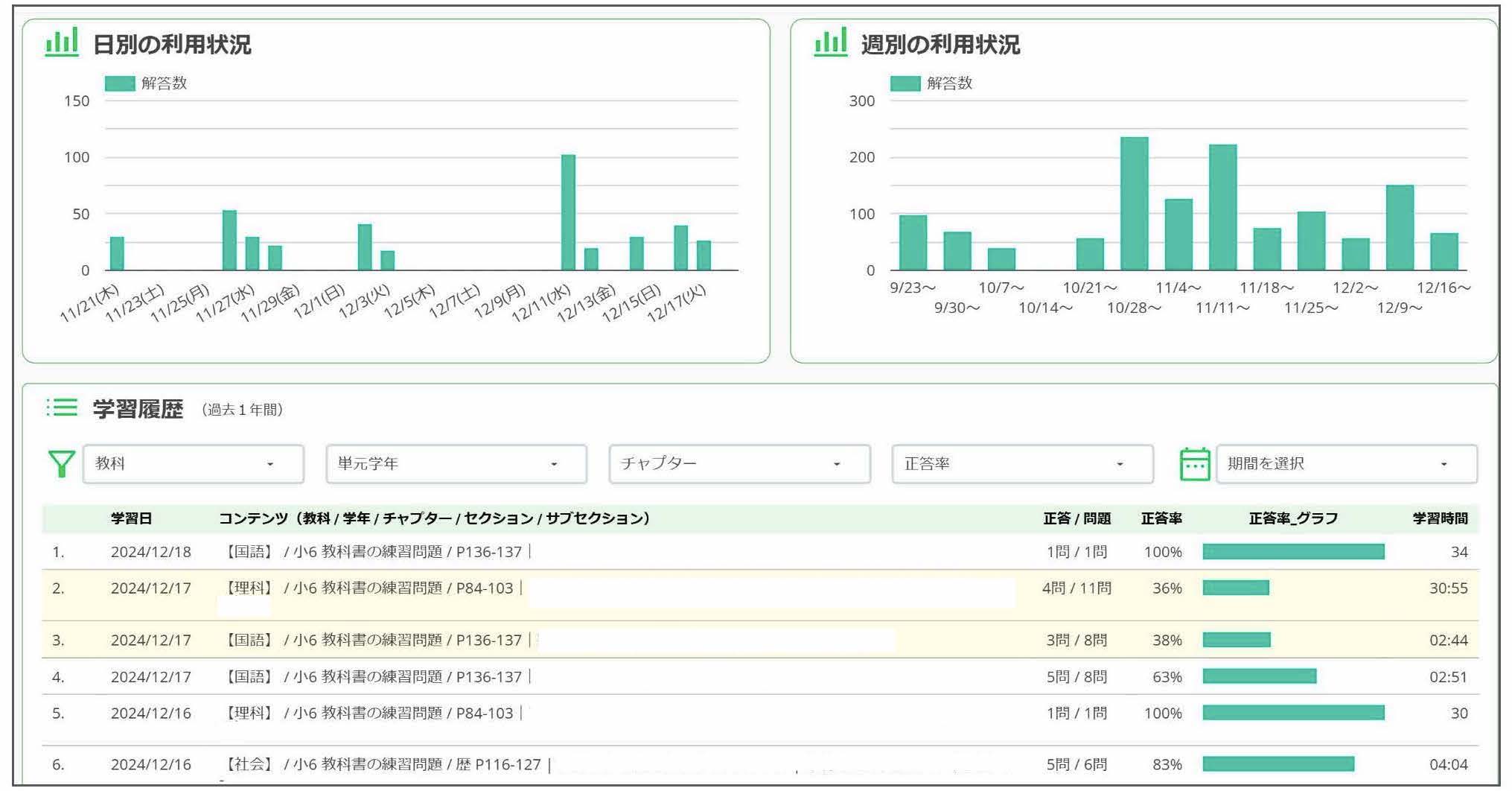Click the green filter funnel icon
The image size is (1512, 791).
[61, 464]
